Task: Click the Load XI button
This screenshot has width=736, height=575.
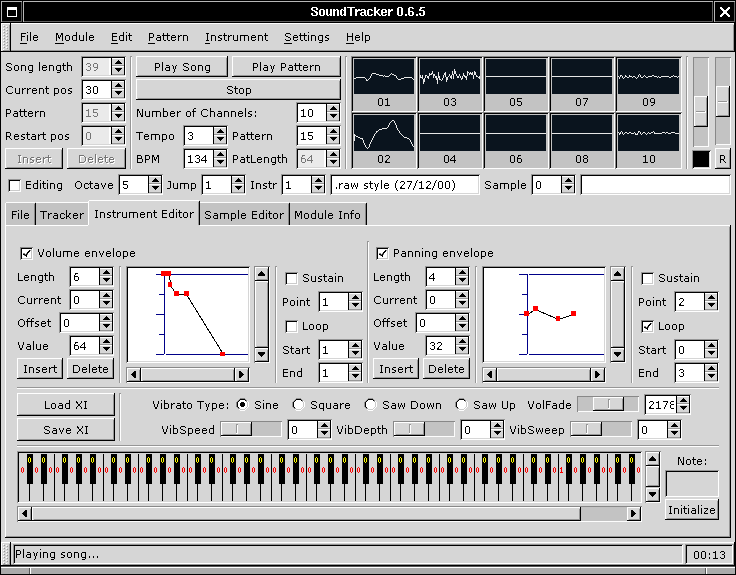Action: [66, 405]
